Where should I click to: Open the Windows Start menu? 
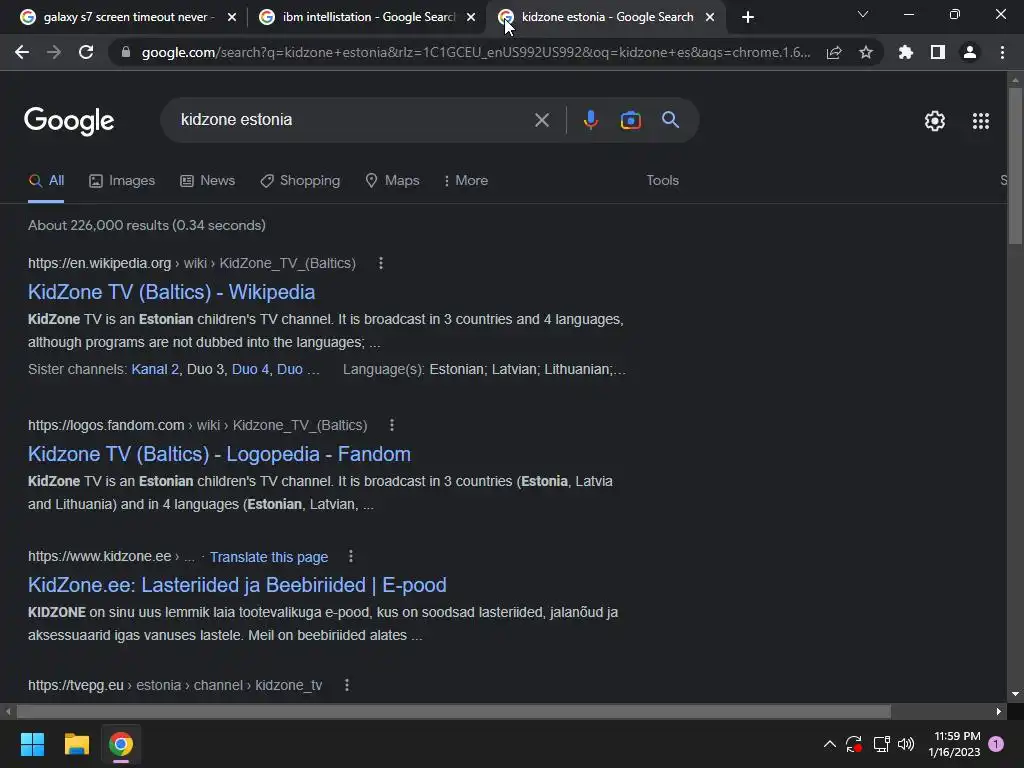pos(32,744)
